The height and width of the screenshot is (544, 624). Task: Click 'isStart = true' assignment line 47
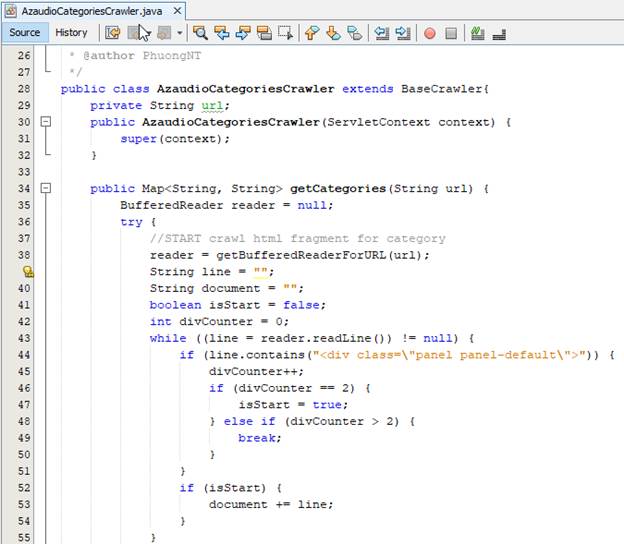(x=293, y=405)
